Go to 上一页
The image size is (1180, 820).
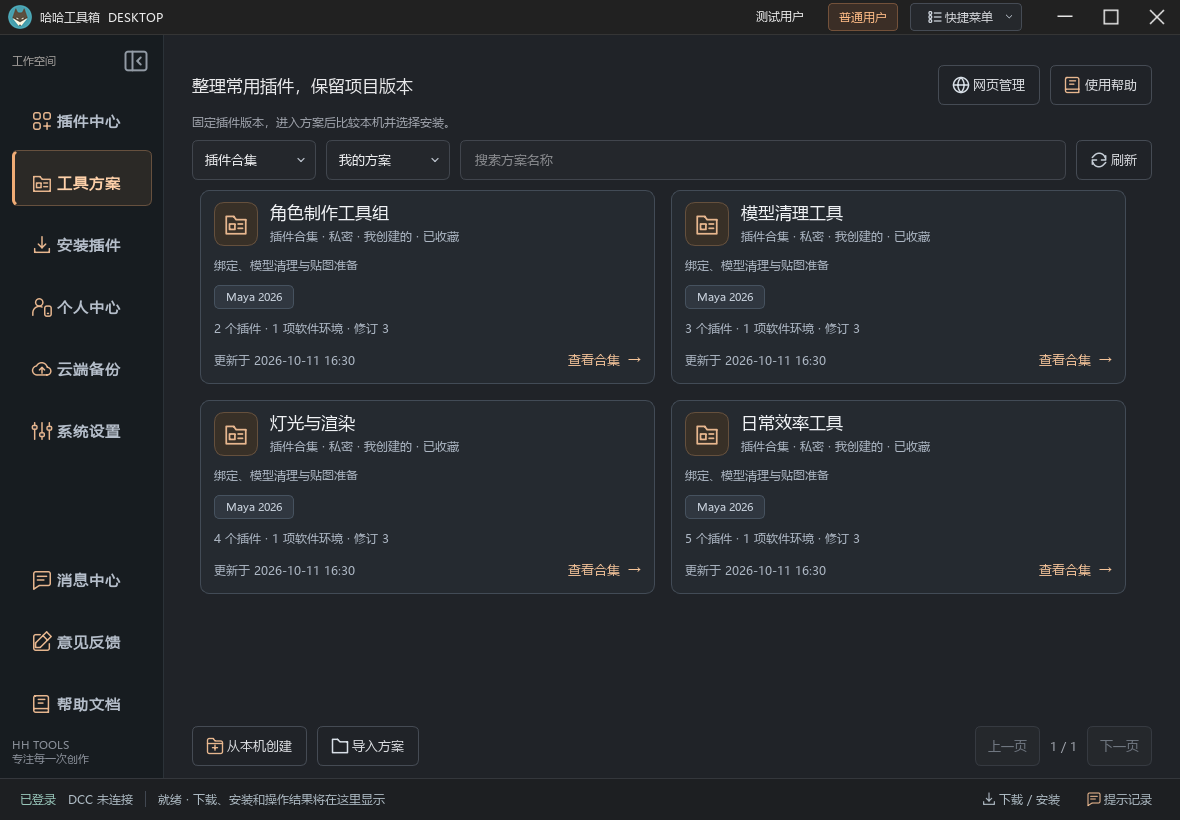pos(1007,746)
